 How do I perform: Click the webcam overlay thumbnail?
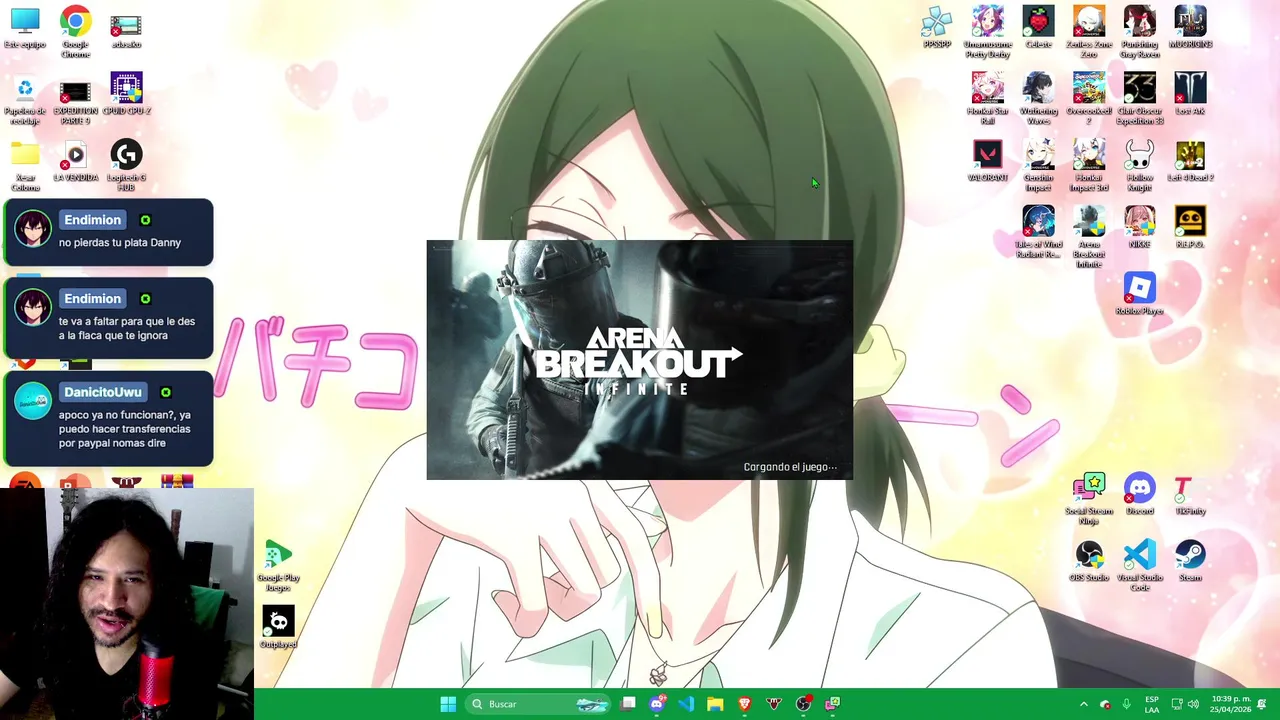126,604
